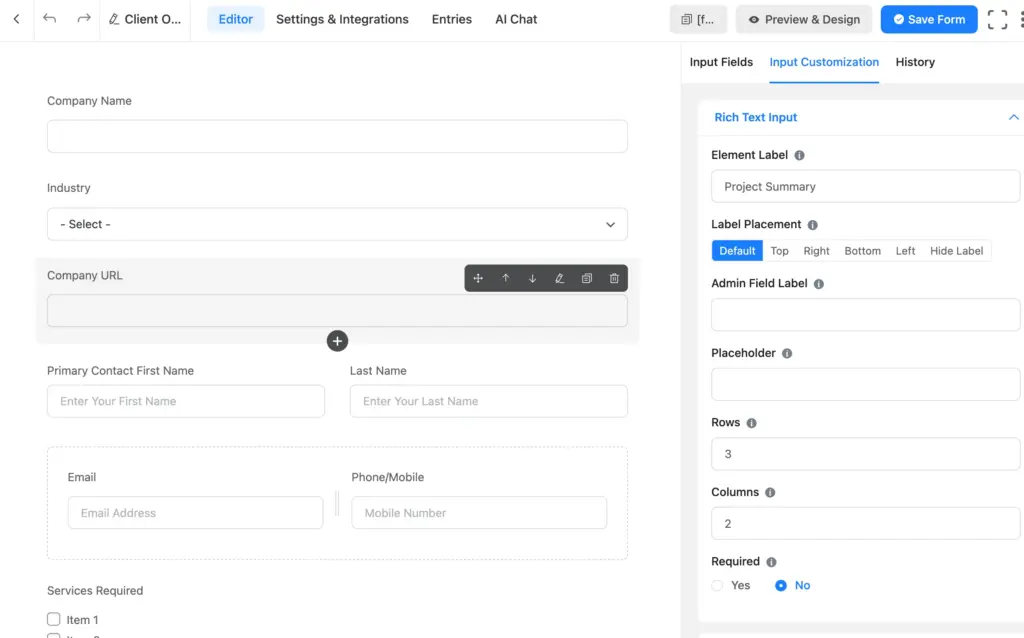Viewport: 1024px width, 638px height.
Task: Click the Email Address field
Action: pos(195,513)
